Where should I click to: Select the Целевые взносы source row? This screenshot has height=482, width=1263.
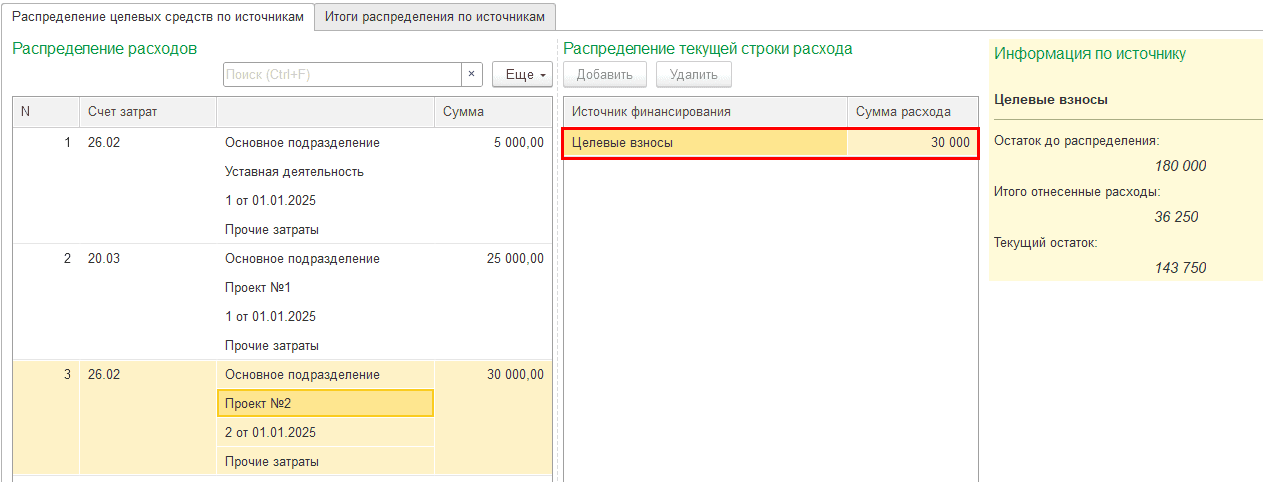click(x=705, y=143)
